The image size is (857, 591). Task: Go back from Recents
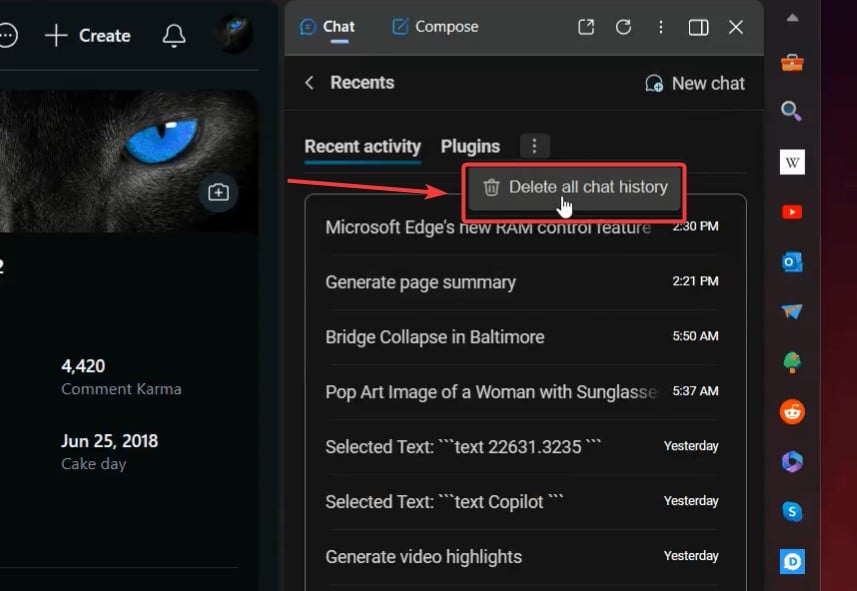pyautogui.click(x=309, y=83)
